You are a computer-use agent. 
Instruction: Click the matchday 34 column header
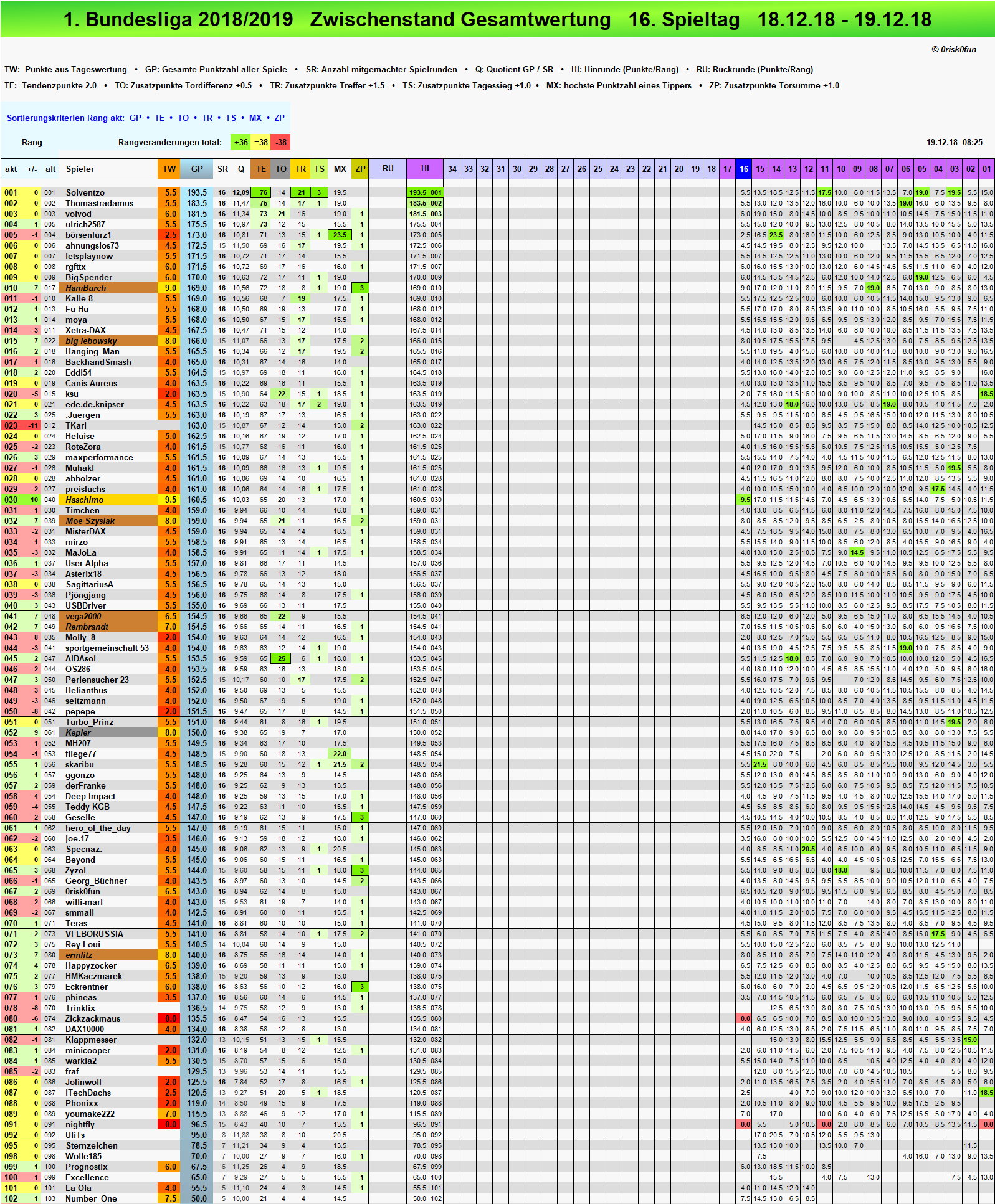[x=452, y=169]
